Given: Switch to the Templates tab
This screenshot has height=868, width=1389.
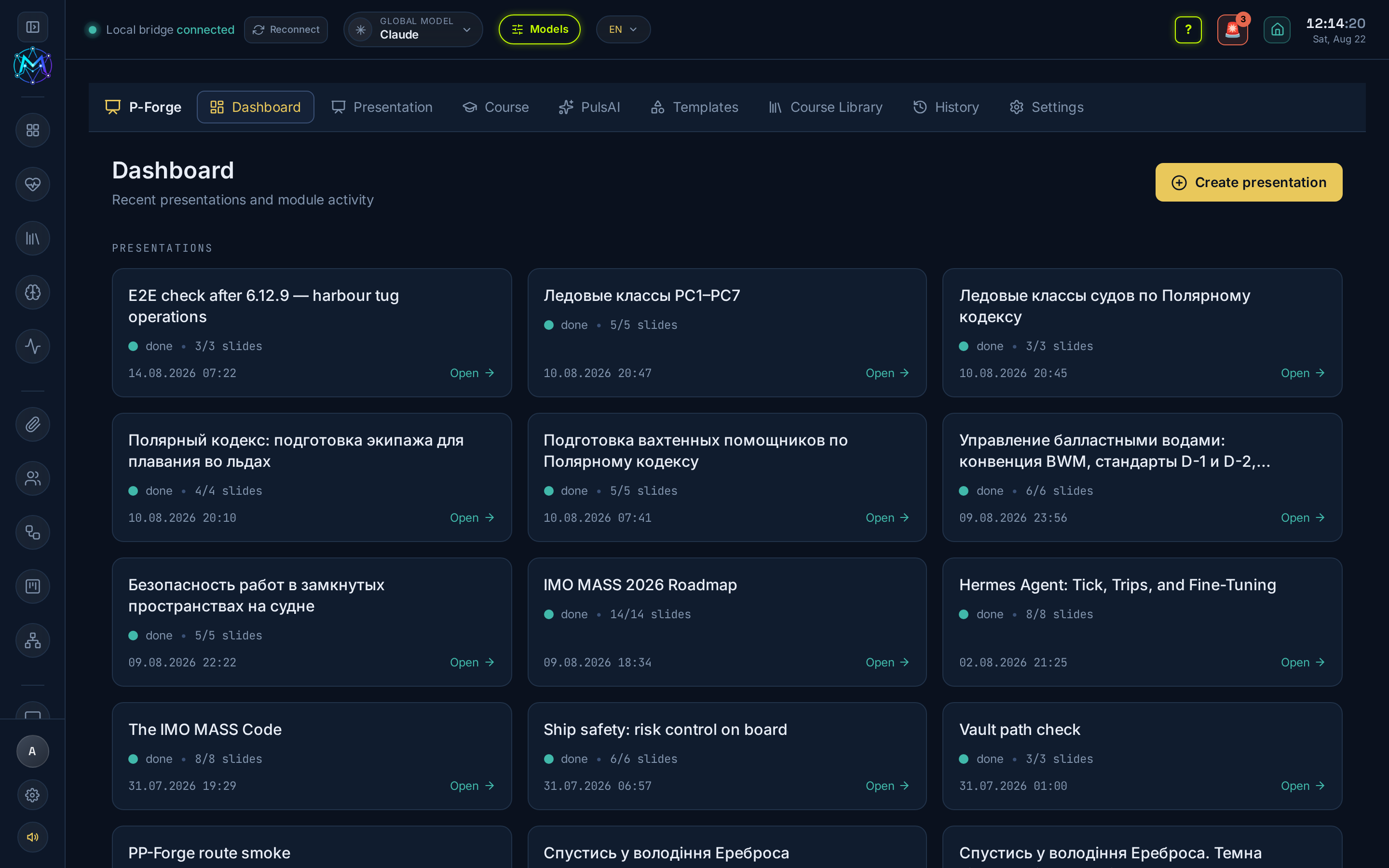Looking at the screenshot, I should pyautogui.click(x=694, y=107).
